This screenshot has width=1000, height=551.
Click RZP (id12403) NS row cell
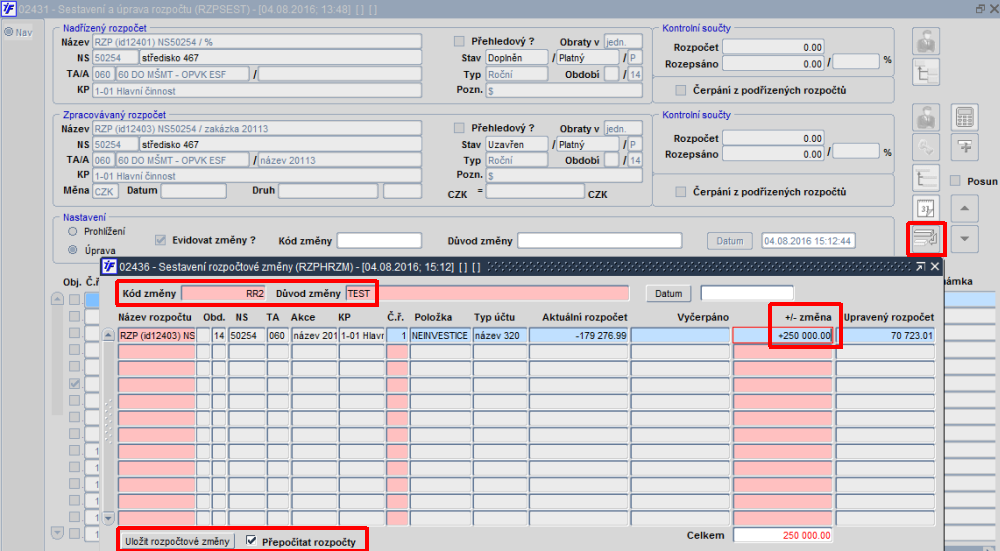tap(156, 335)
